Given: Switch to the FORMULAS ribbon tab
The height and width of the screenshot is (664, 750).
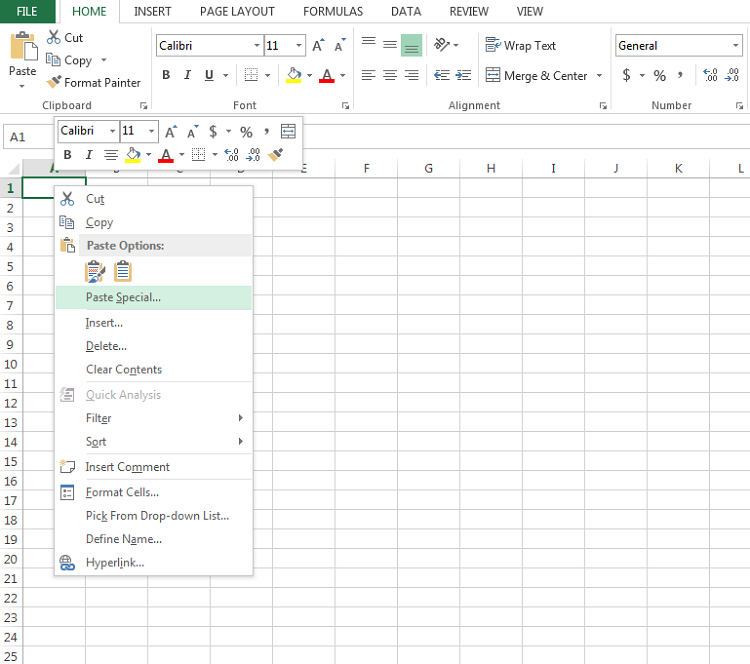Looking at the screenshot, I should pos(333,11).
